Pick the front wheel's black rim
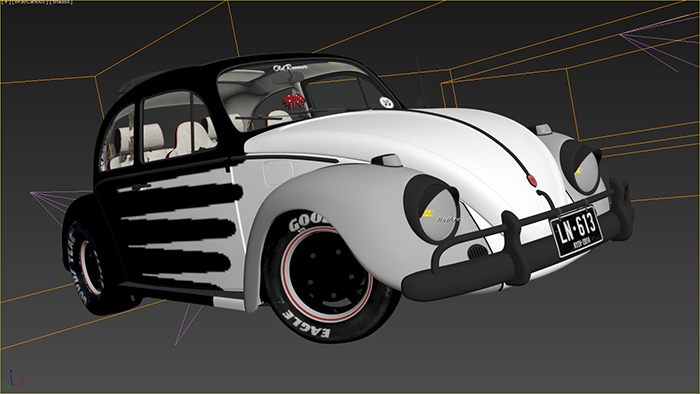Viewport: 700px width, 394px height. point(327,273)
